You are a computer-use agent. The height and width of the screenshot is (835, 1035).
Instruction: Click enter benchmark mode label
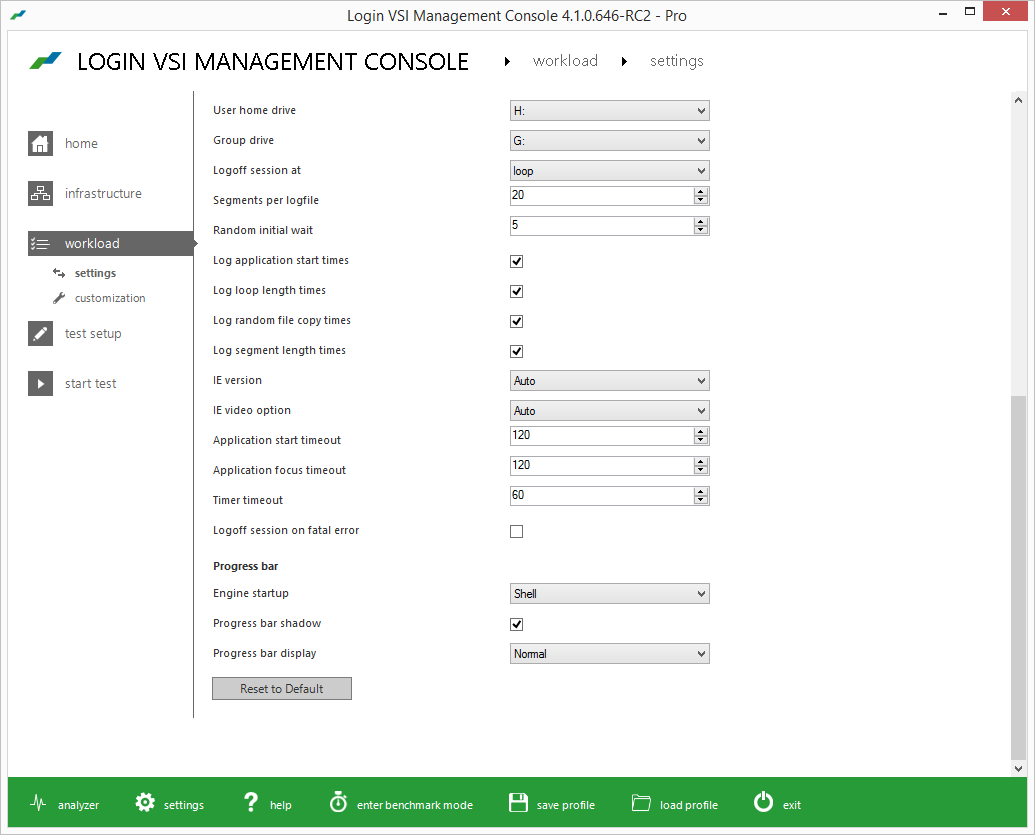point(415,805)
